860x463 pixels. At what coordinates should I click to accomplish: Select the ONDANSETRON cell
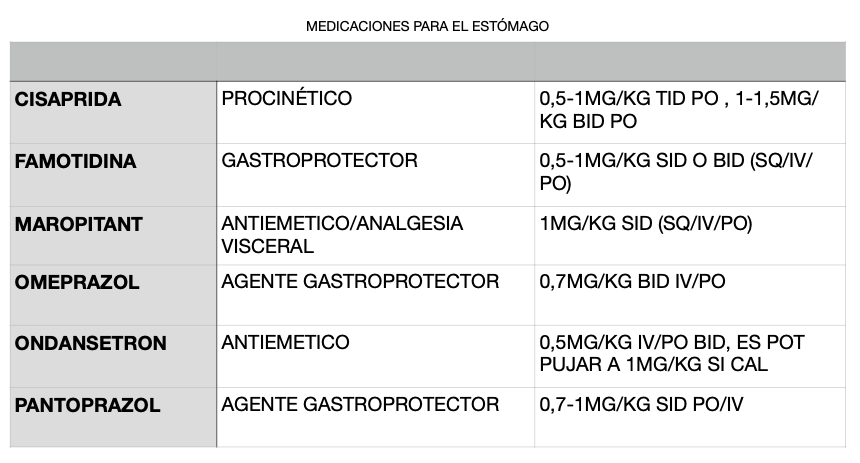pyautogui.click(x=114, y=357)
